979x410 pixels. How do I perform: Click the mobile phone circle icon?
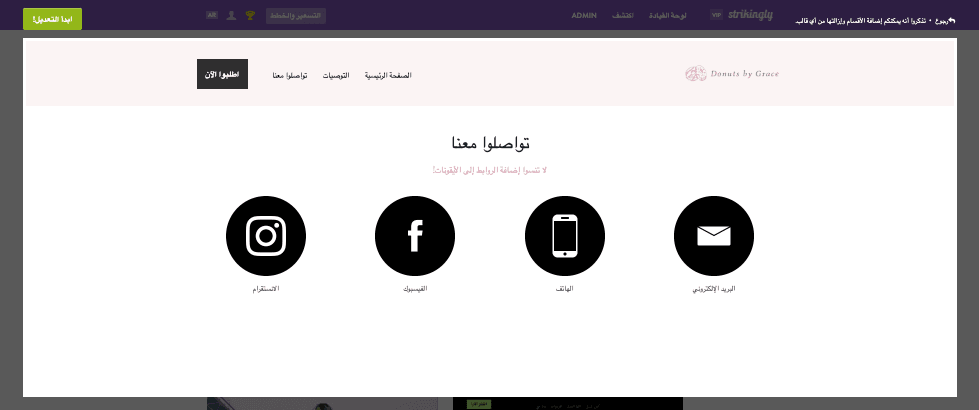click(x=565, y=236)
